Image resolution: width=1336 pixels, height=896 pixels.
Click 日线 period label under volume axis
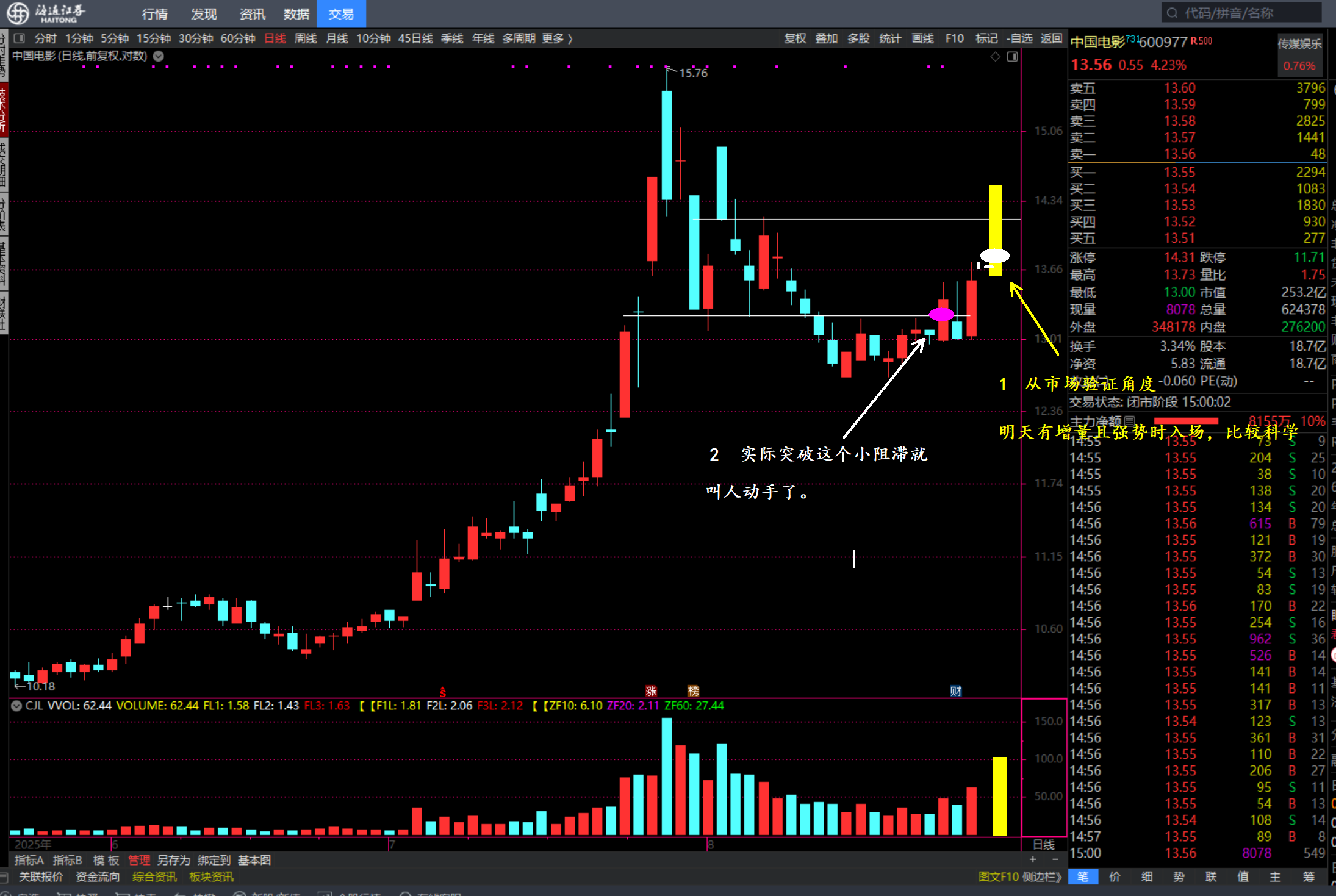coord(1043,844)
